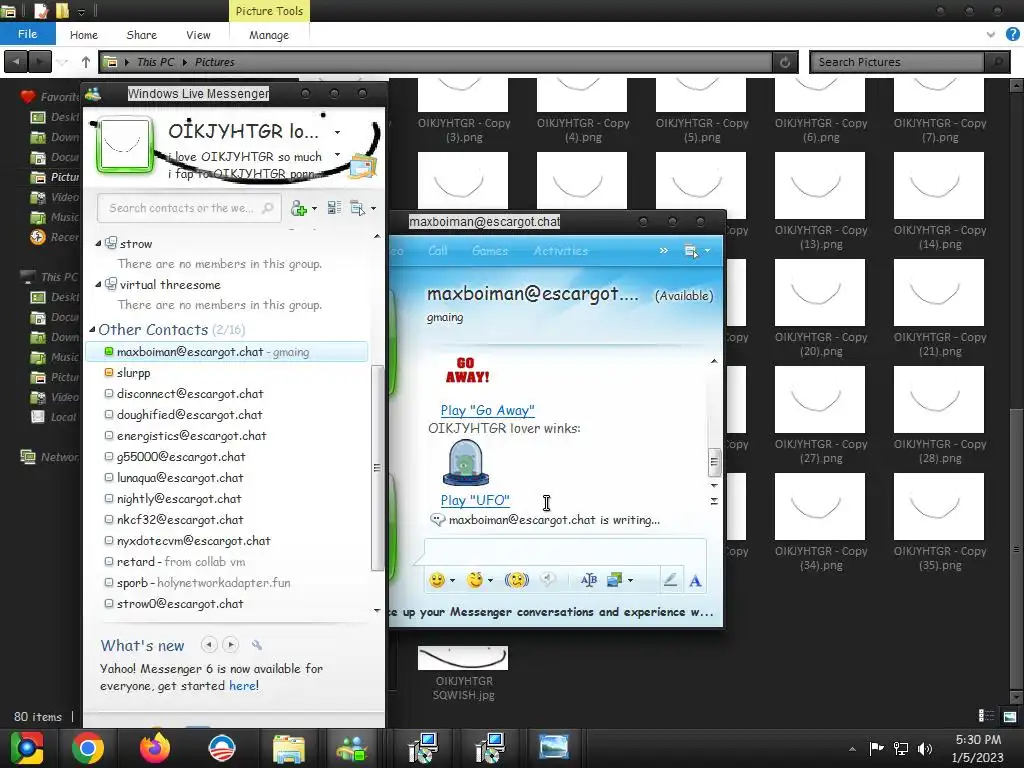Open Activities in chat toolbar

[x=560, y=251]
